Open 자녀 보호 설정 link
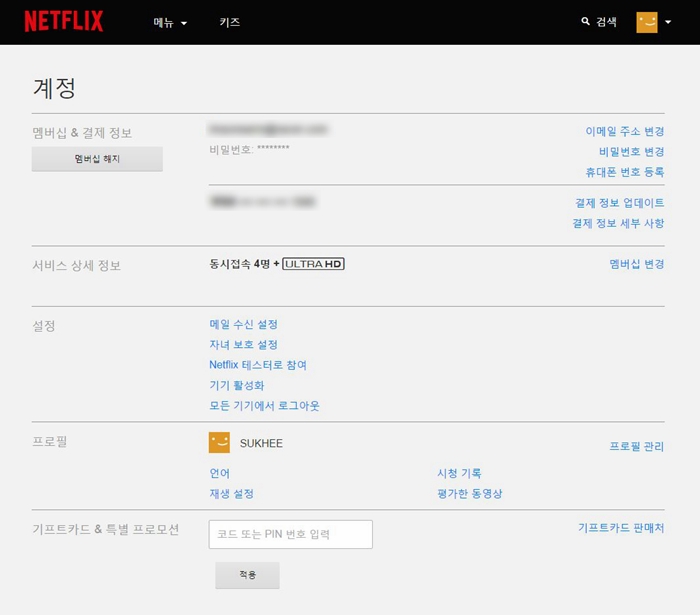This screenshot has height=615, width=700. click(x=243, y=345)
